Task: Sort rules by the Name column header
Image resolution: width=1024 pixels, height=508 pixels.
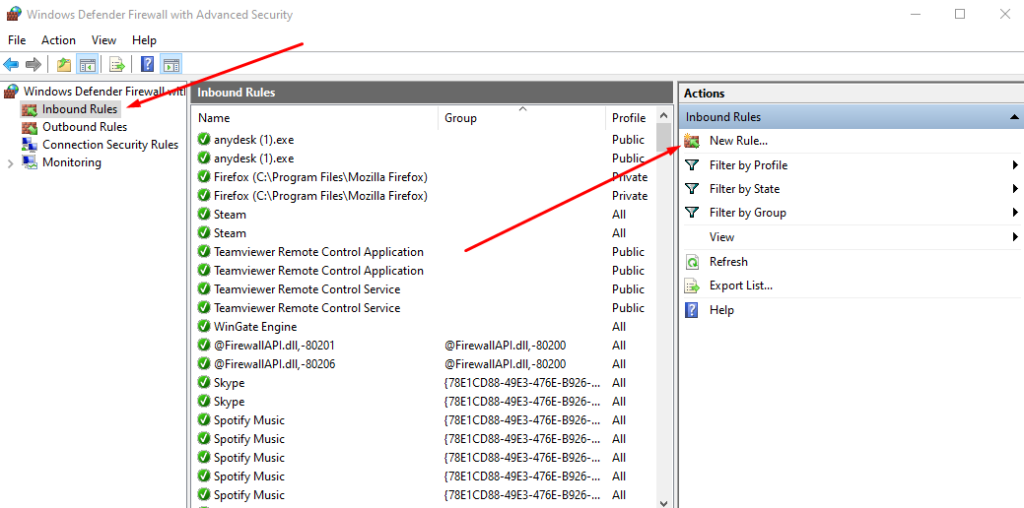Action: 315,118
